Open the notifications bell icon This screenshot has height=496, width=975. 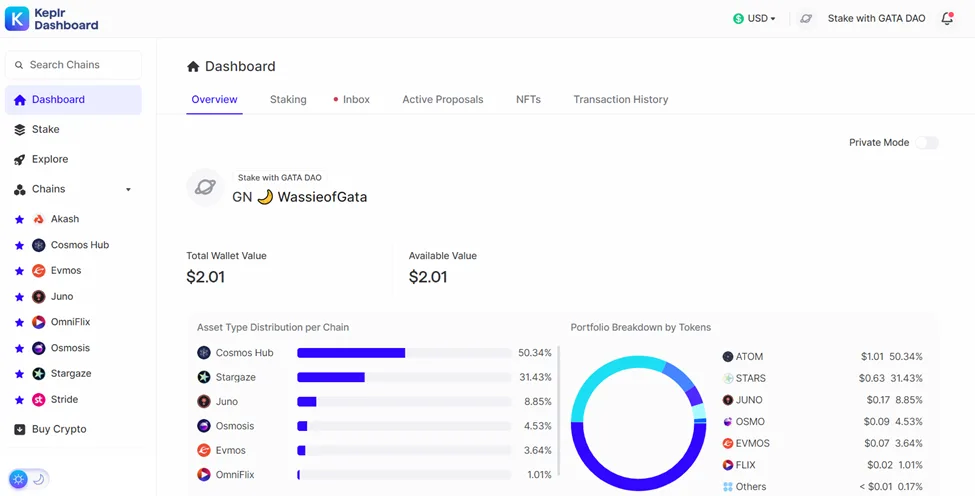click(x=947, y=19)
